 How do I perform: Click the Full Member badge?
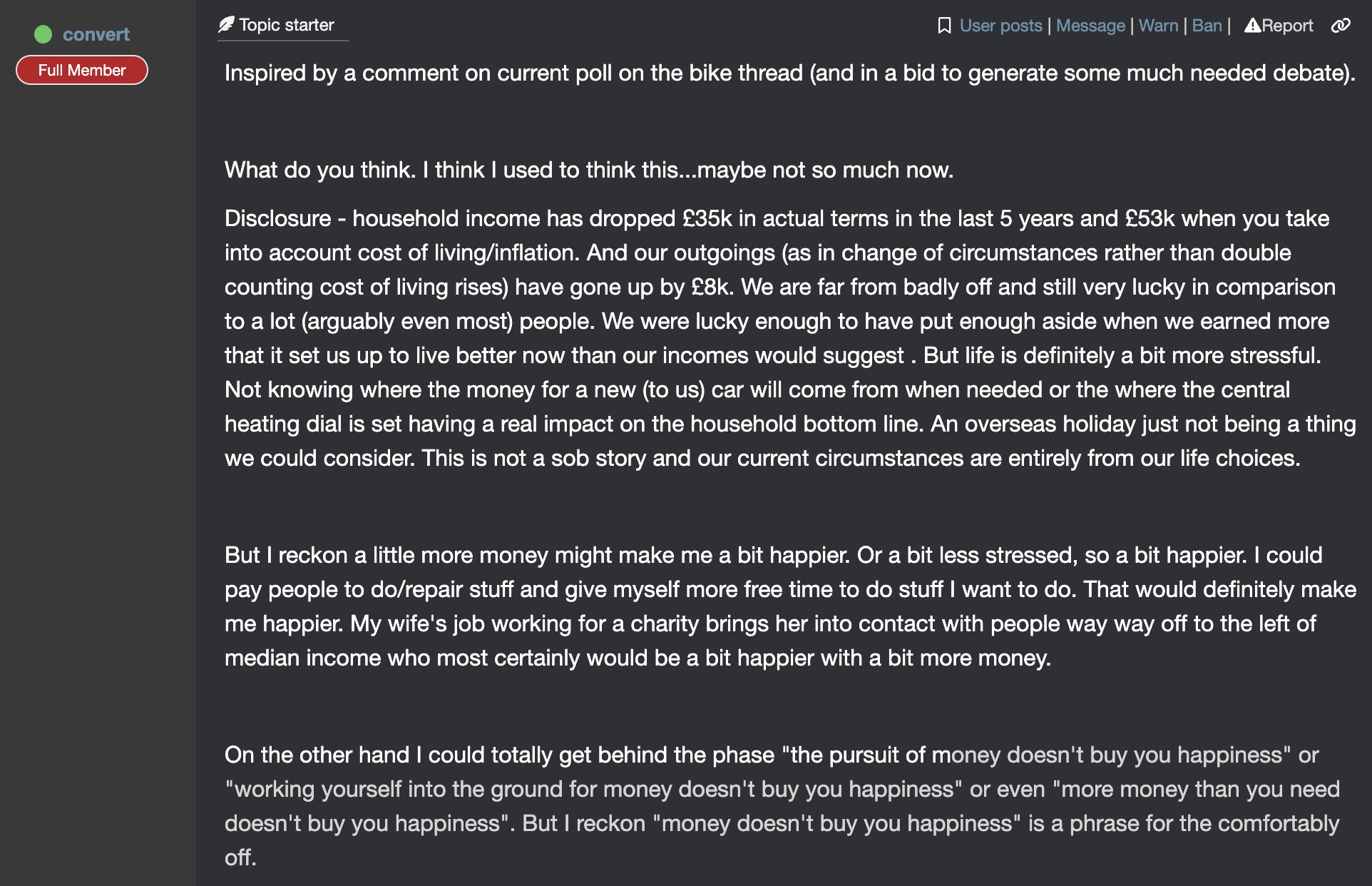click(x=82, y=70)
